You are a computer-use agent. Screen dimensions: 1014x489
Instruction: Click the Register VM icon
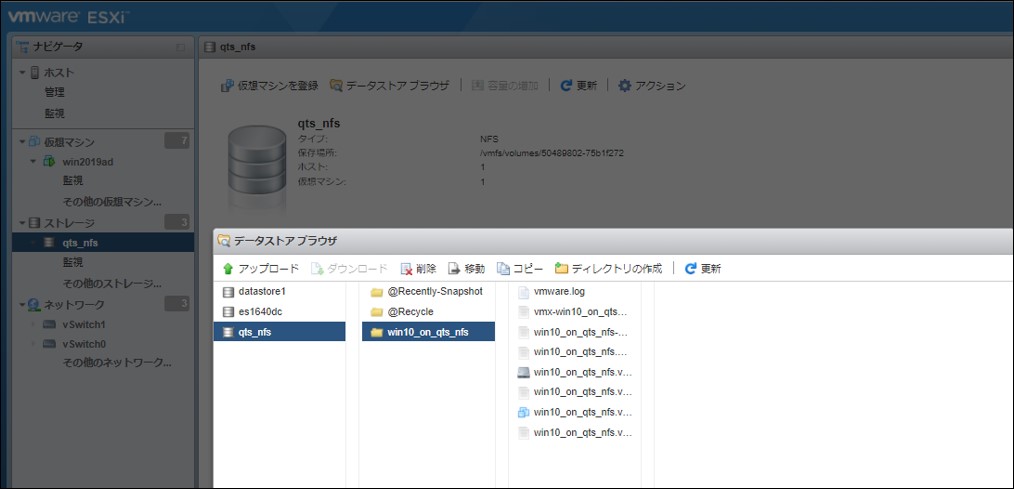(227, 86)
